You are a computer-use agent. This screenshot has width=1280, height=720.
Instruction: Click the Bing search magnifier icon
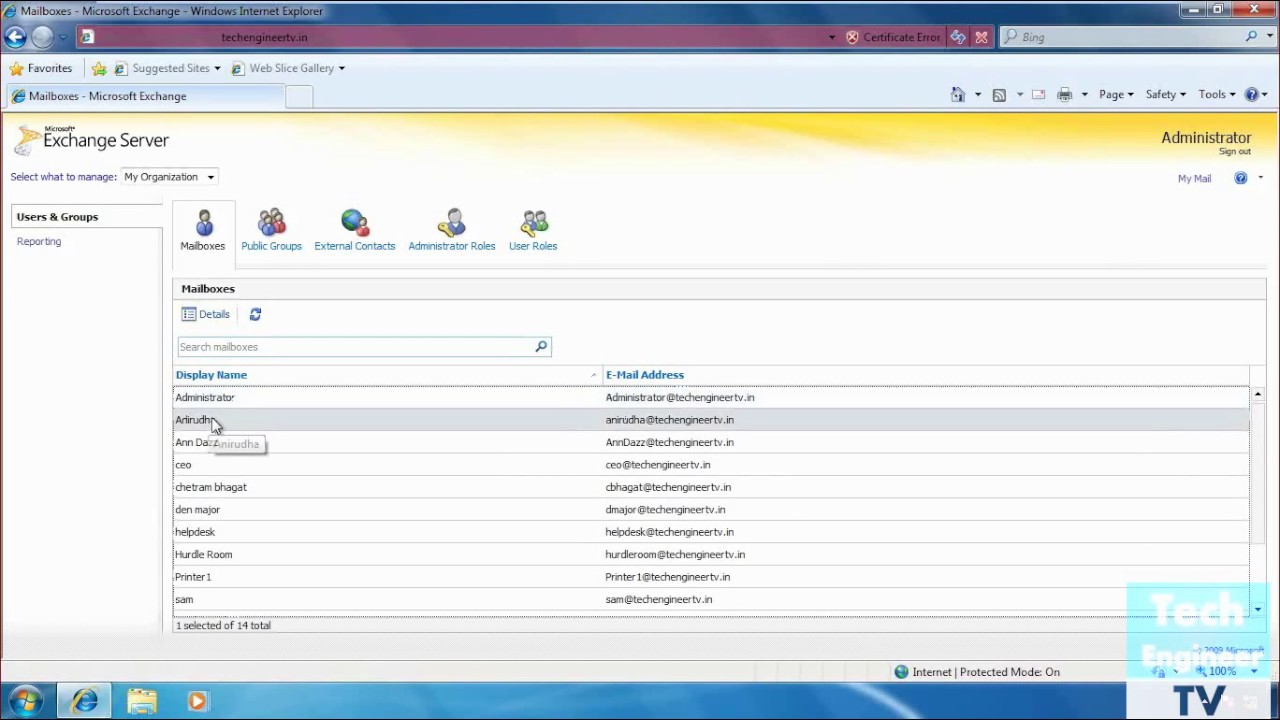[x=1252, y=37]
